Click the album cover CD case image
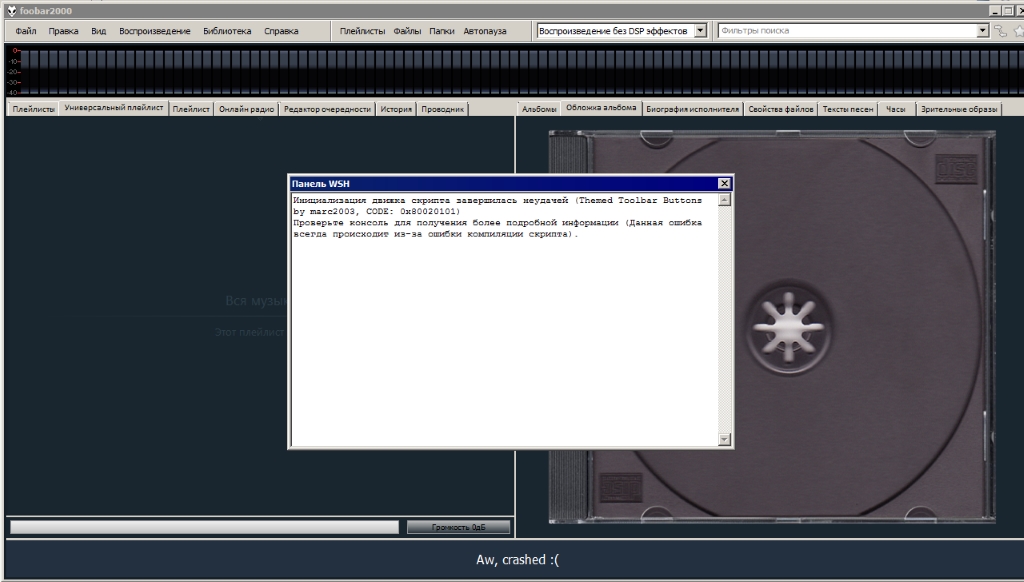 point(772,327)
